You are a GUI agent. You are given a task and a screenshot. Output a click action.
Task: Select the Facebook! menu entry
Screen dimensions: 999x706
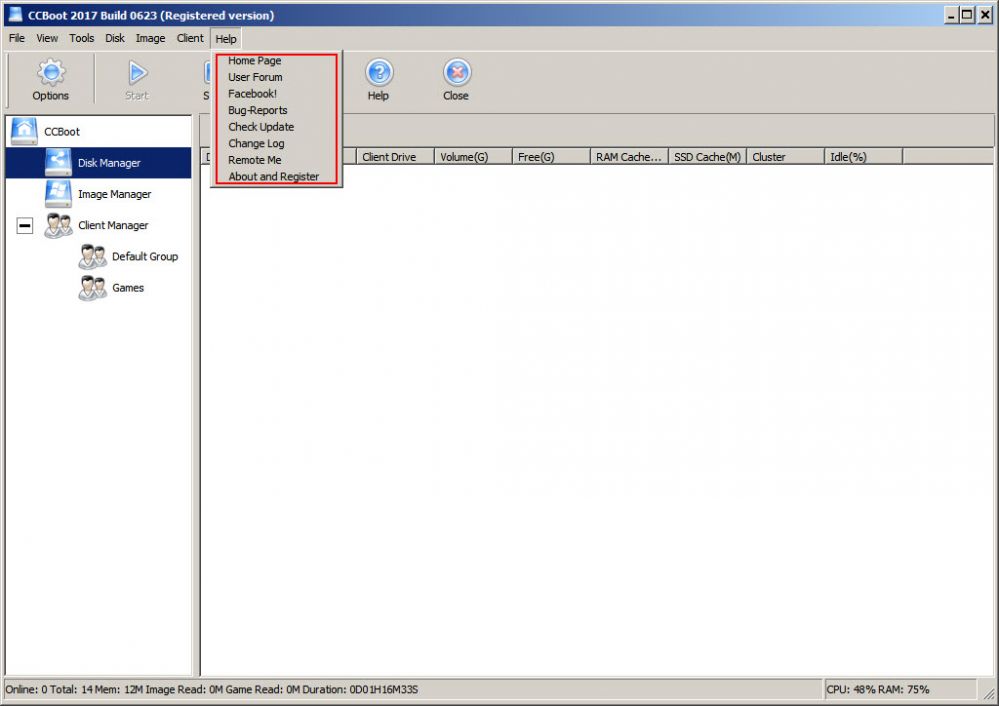point(252,94)
